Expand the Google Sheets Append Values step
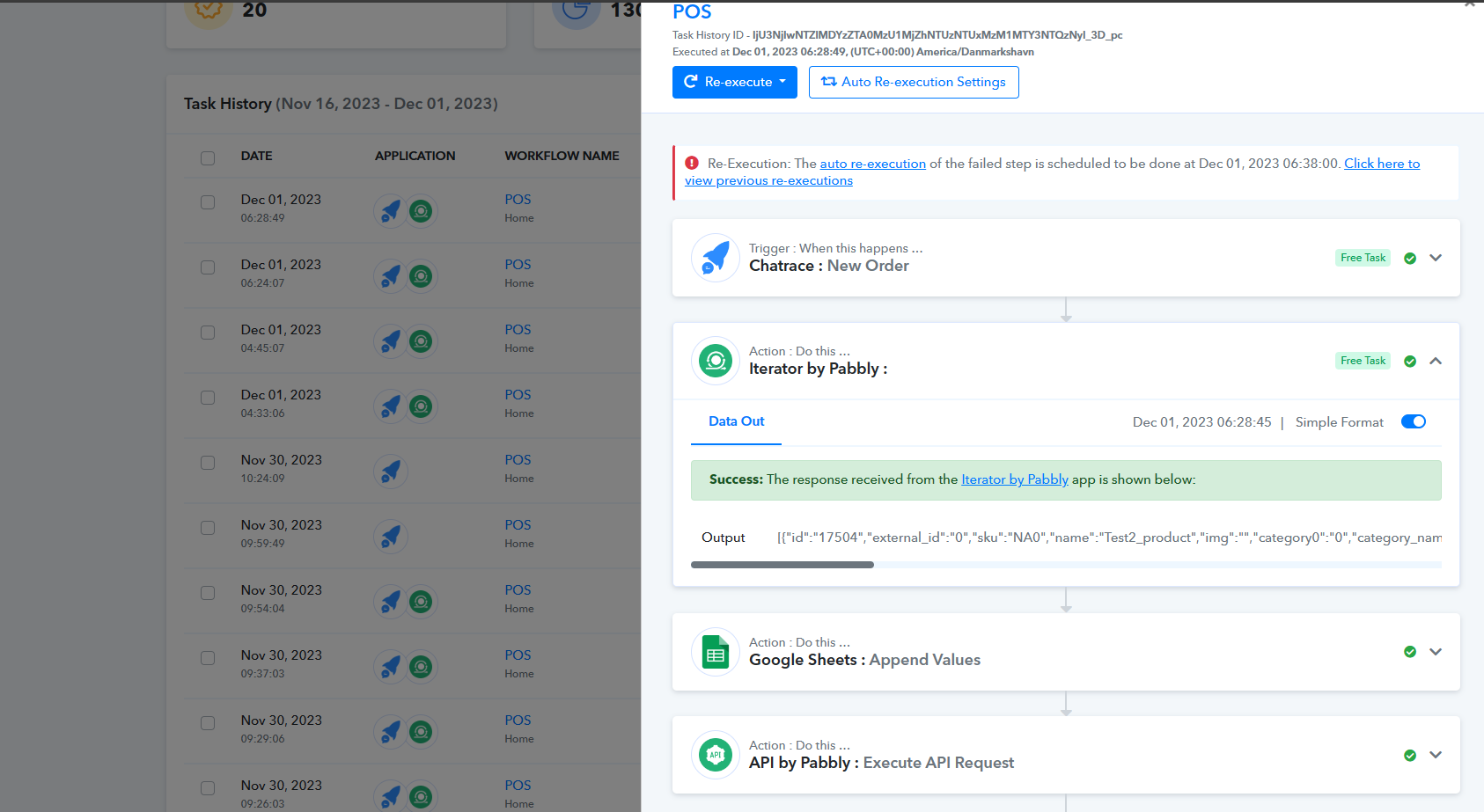 click(1436, 652)
